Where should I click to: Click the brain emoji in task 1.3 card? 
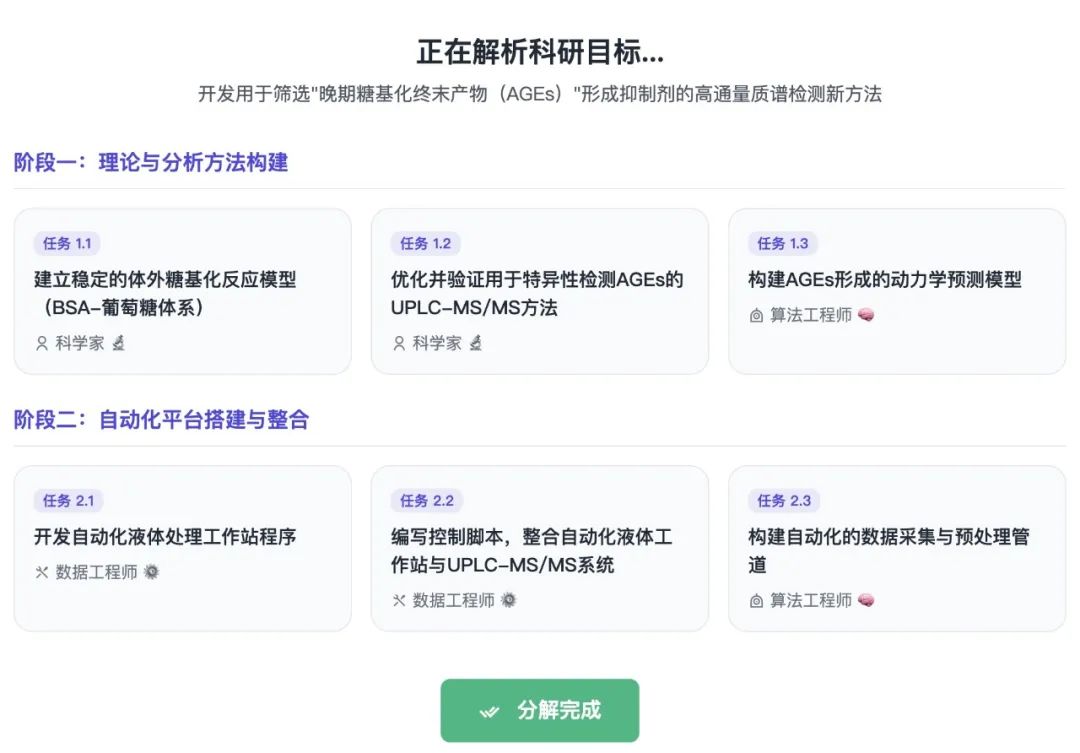coord(866,315)
